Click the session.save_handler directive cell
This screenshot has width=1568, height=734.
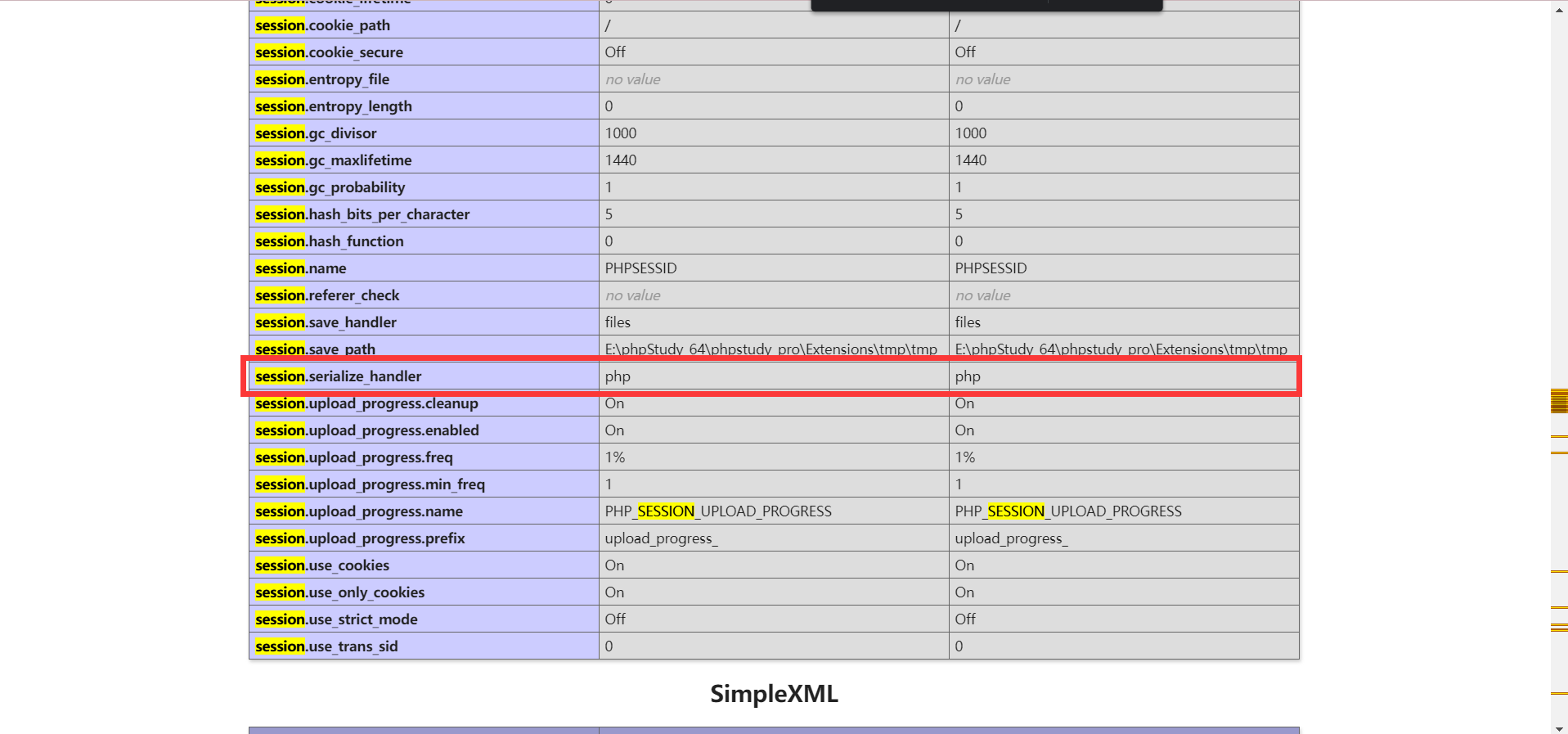click(424, 322)
